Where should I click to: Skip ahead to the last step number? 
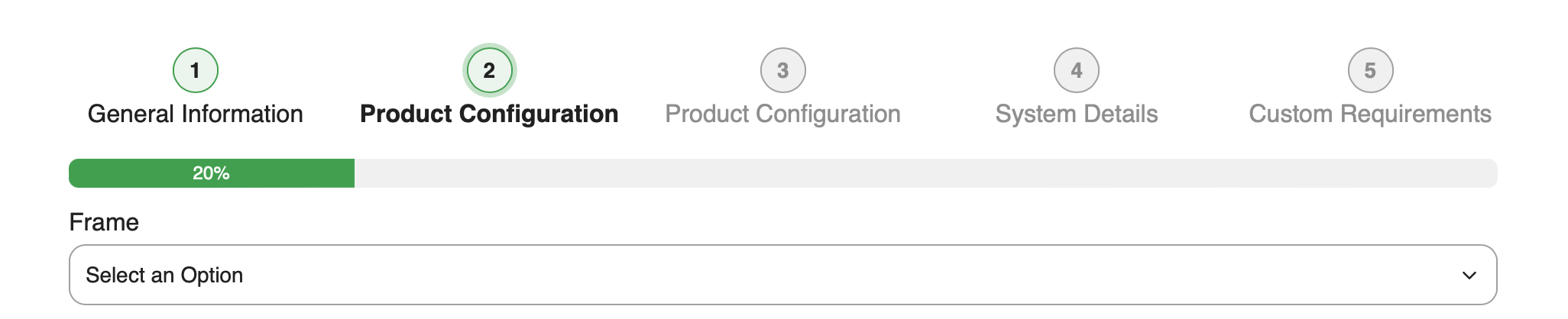tap(1369, 70)
